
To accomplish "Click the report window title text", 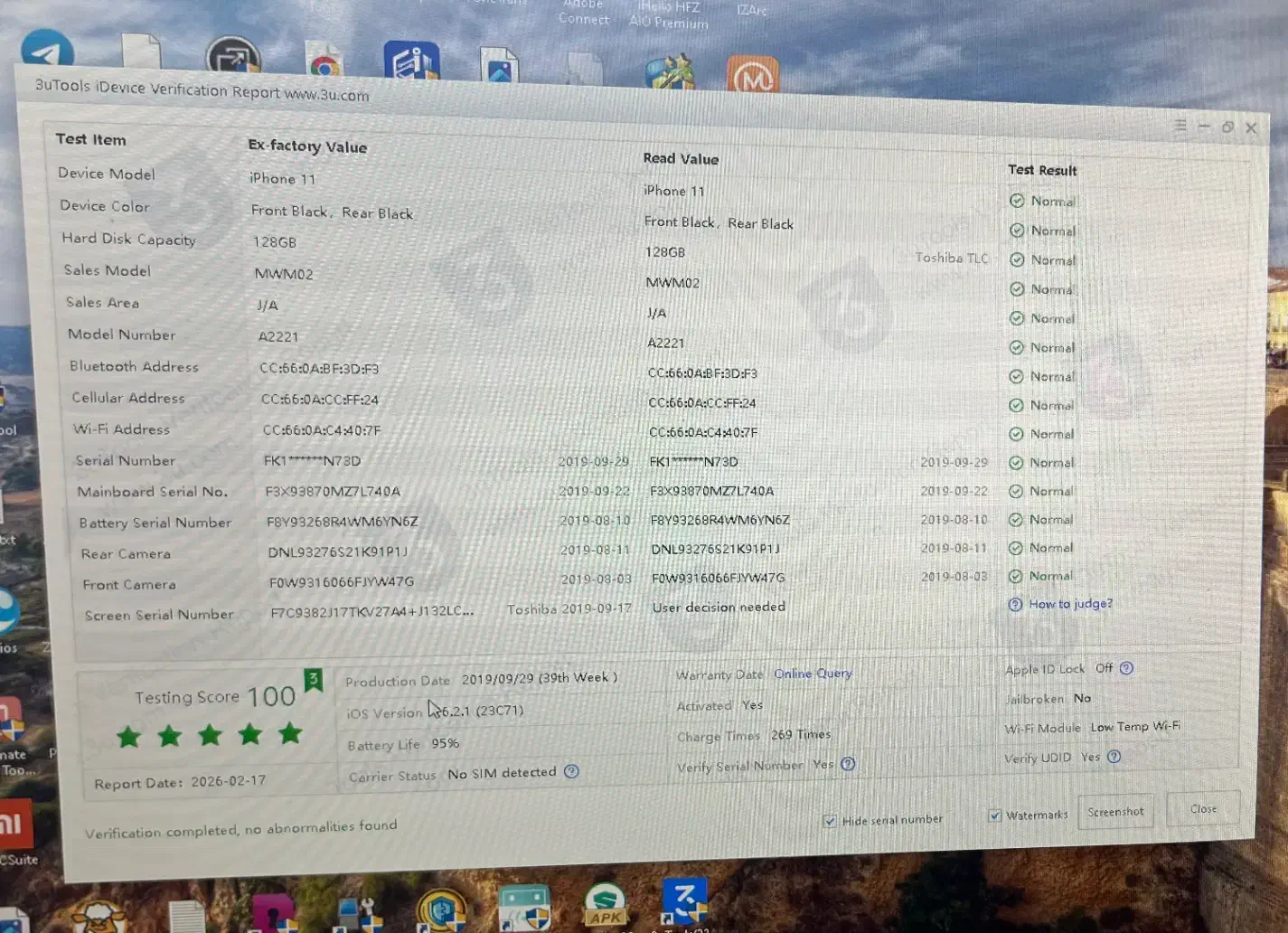I will coord(202,90).
